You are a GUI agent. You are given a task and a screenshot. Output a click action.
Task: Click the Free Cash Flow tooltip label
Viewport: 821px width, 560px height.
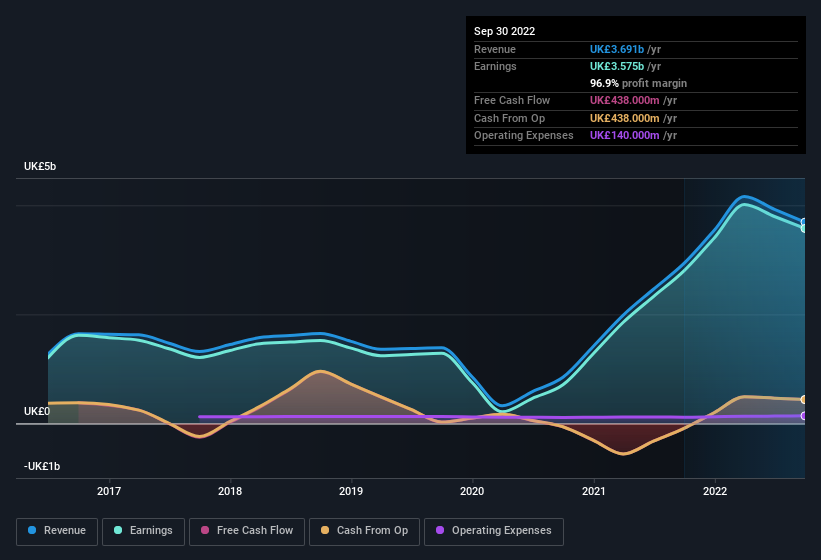click(x=512, y=100)
